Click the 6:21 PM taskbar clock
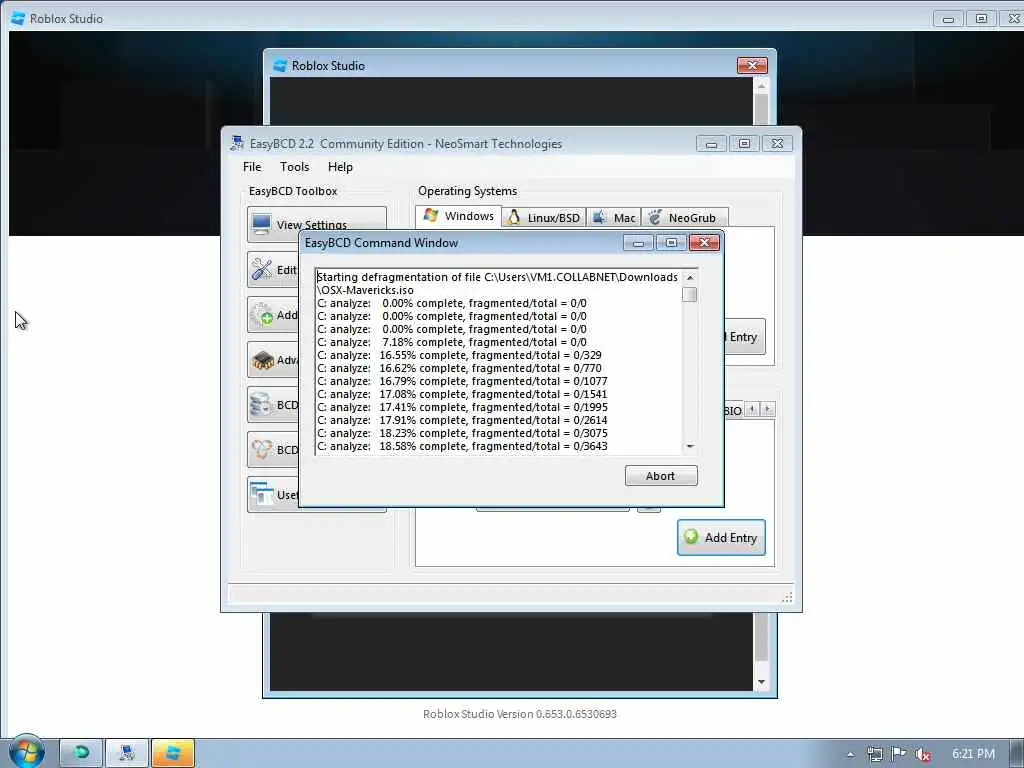1024x768 pixels. pyautogui.click(x=973, y=754)
